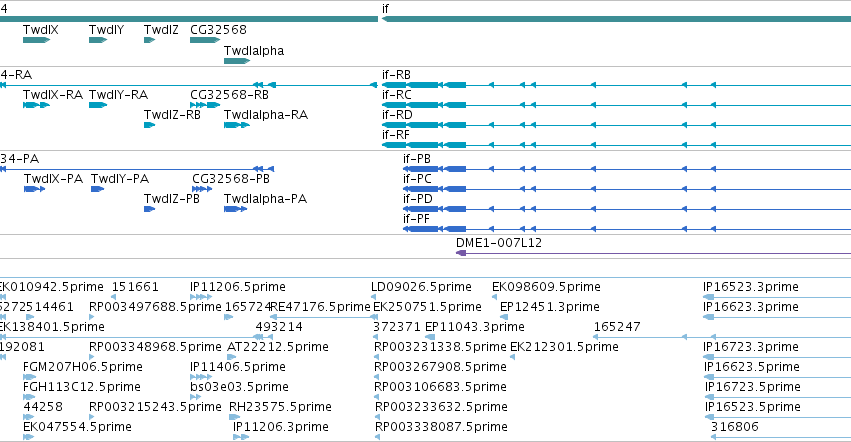Click EST RH23575.5prime
The height and width of the screenshot is (442, 851).
pyautogui.click(x=234, y=418)
